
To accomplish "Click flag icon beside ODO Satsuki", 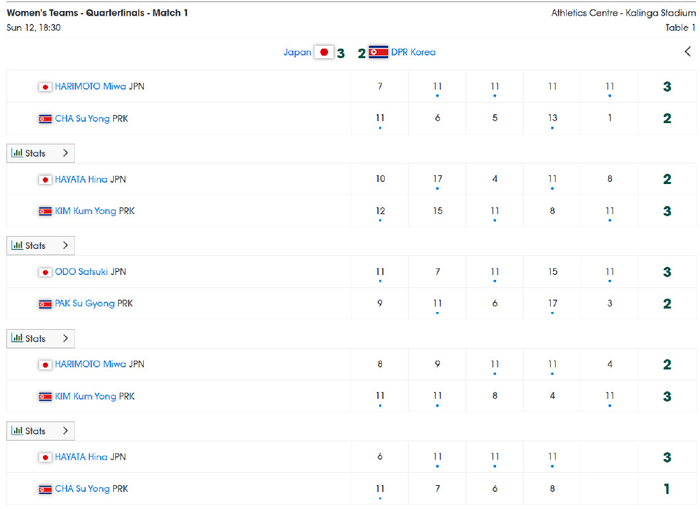I will (45, 272).
